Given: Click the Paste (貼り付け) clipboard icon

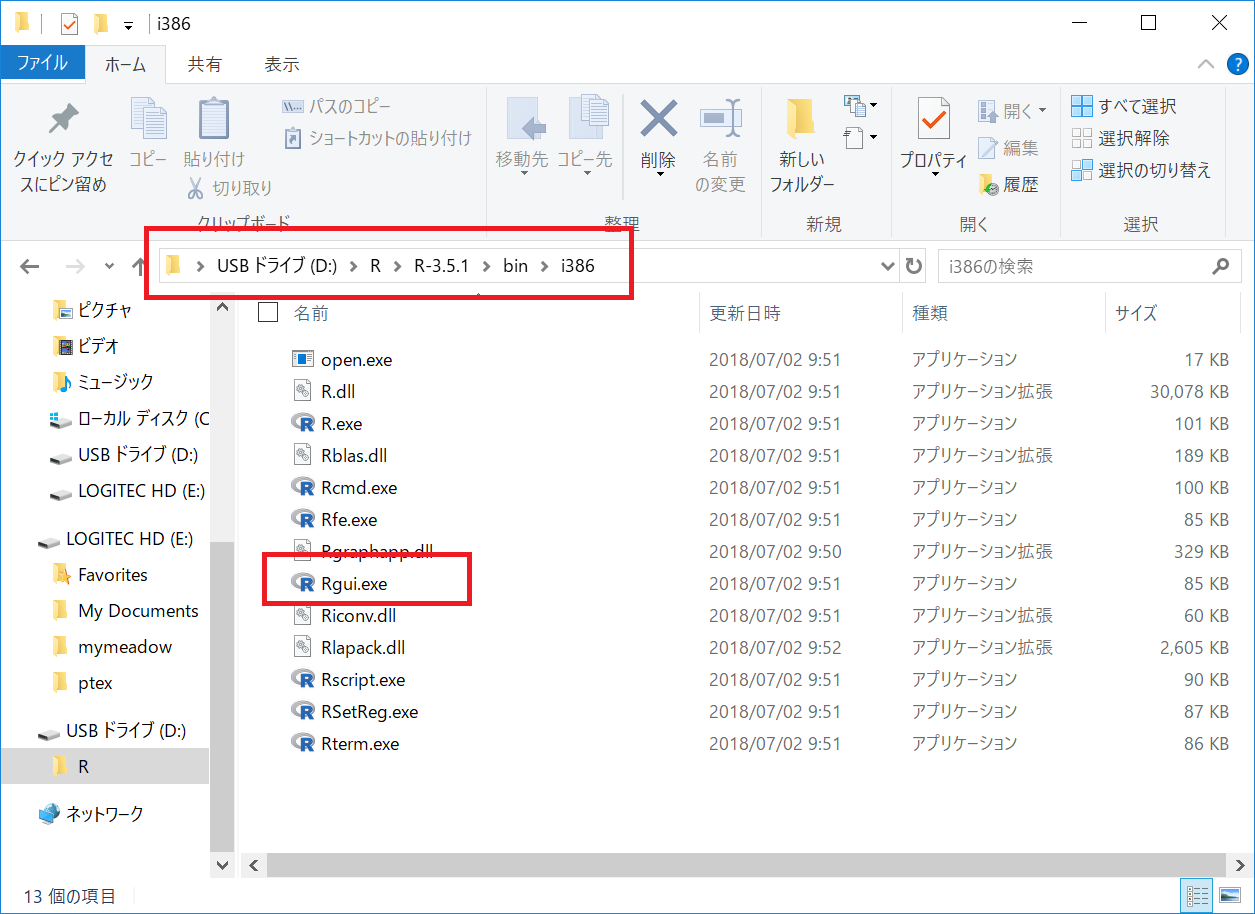Looking at the screenshot, I should 214,120.
